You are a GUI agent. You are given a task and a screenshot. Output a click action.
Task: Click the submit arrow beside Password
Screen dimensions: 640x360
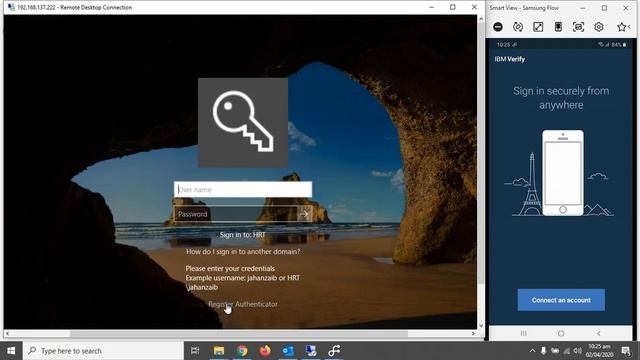coord(305,214)
